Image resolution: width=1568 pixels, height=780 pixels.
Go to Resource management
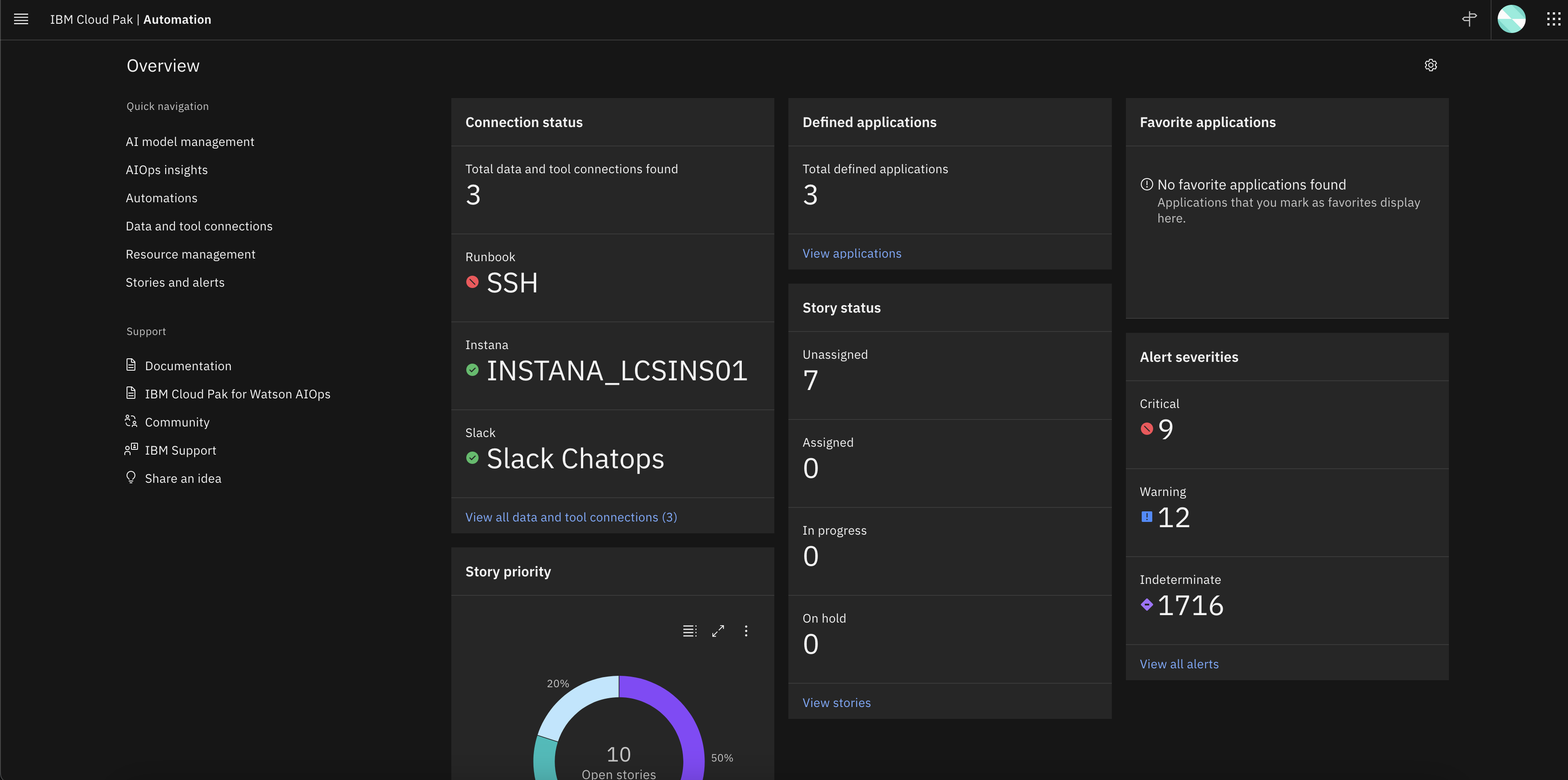pos(191,255)
